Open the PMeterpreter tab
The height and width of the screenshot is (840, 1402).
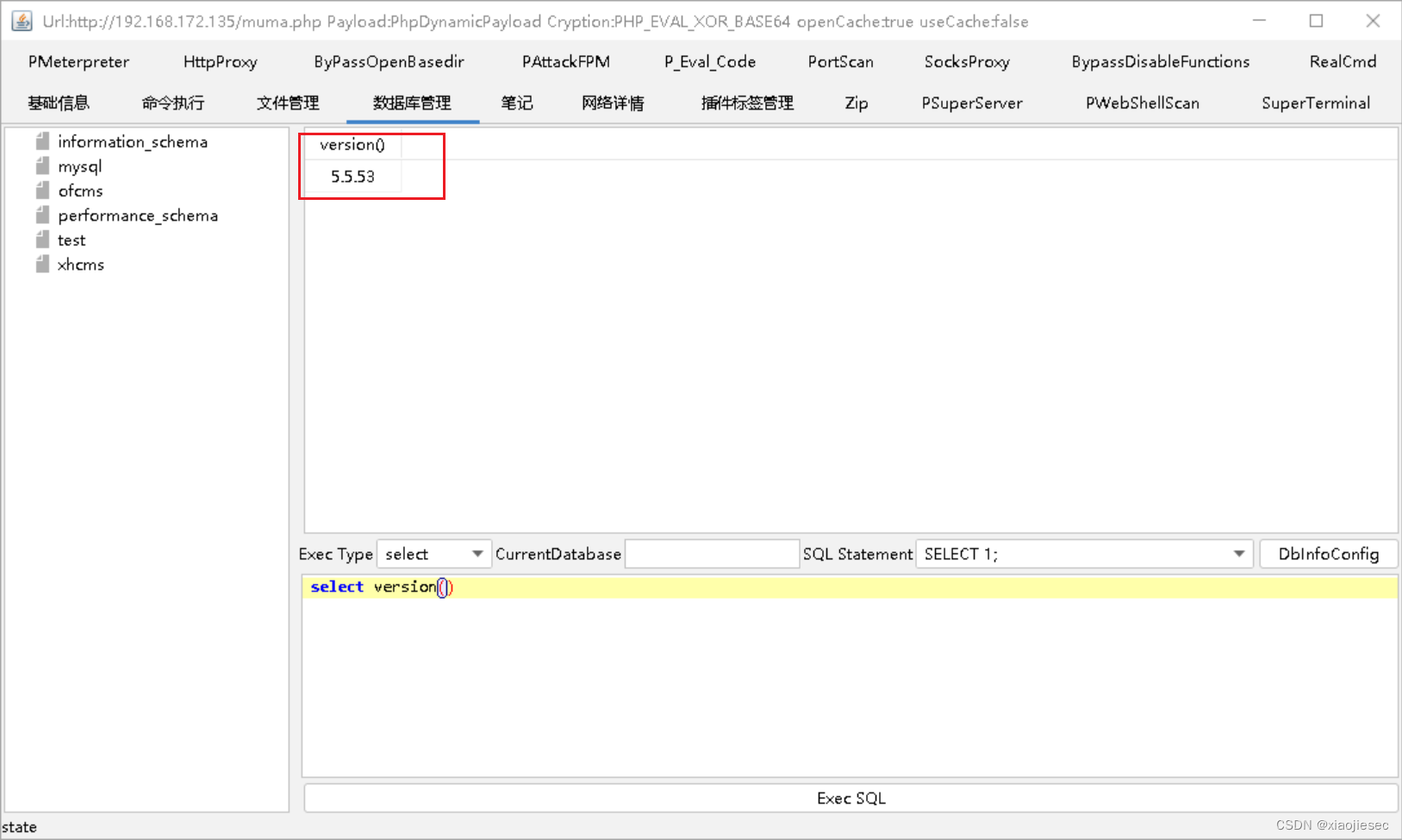[78, 61]
